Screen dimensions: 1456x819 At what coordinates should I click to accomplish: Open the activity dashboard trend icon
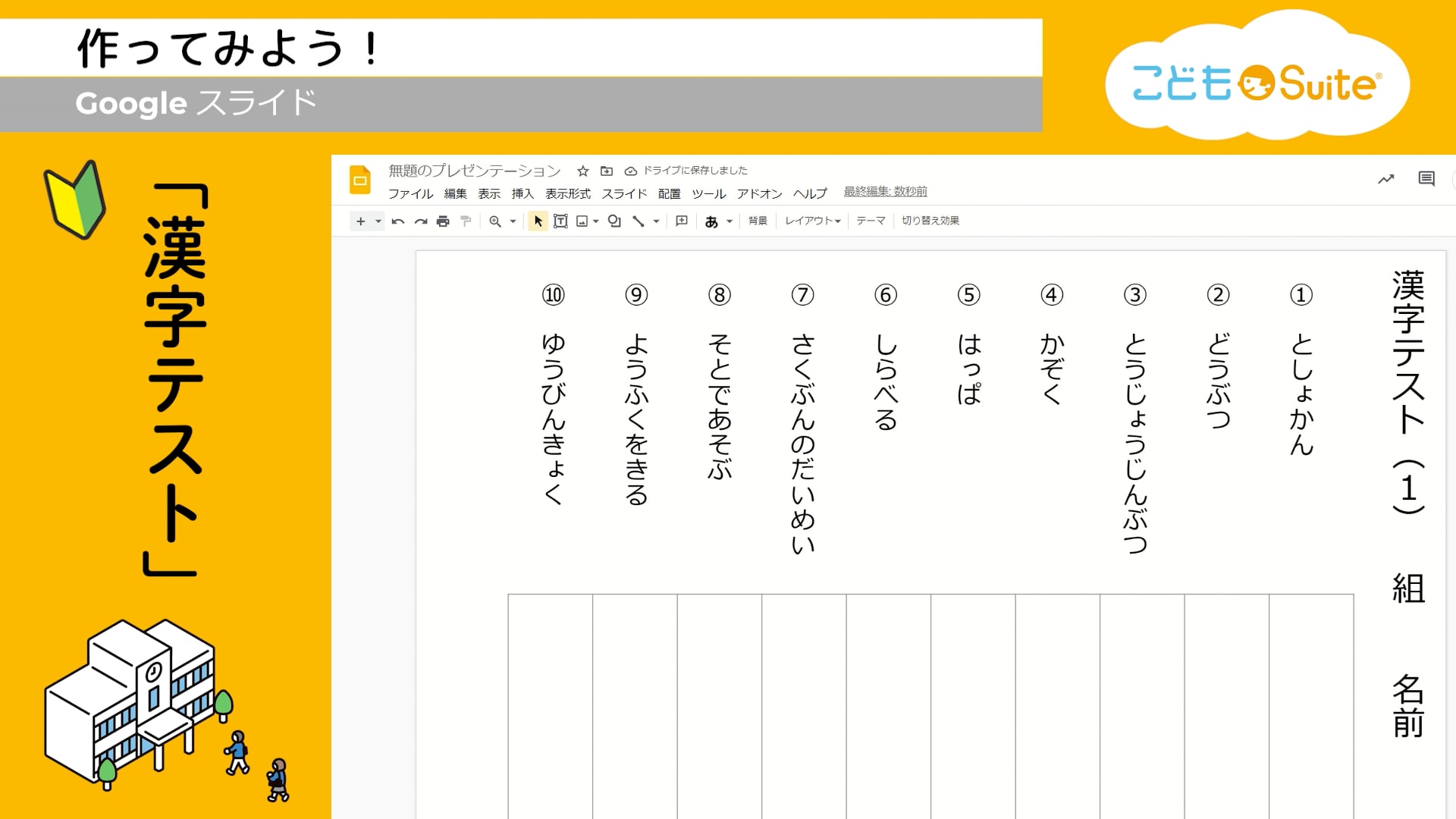tap(1386, 179)
